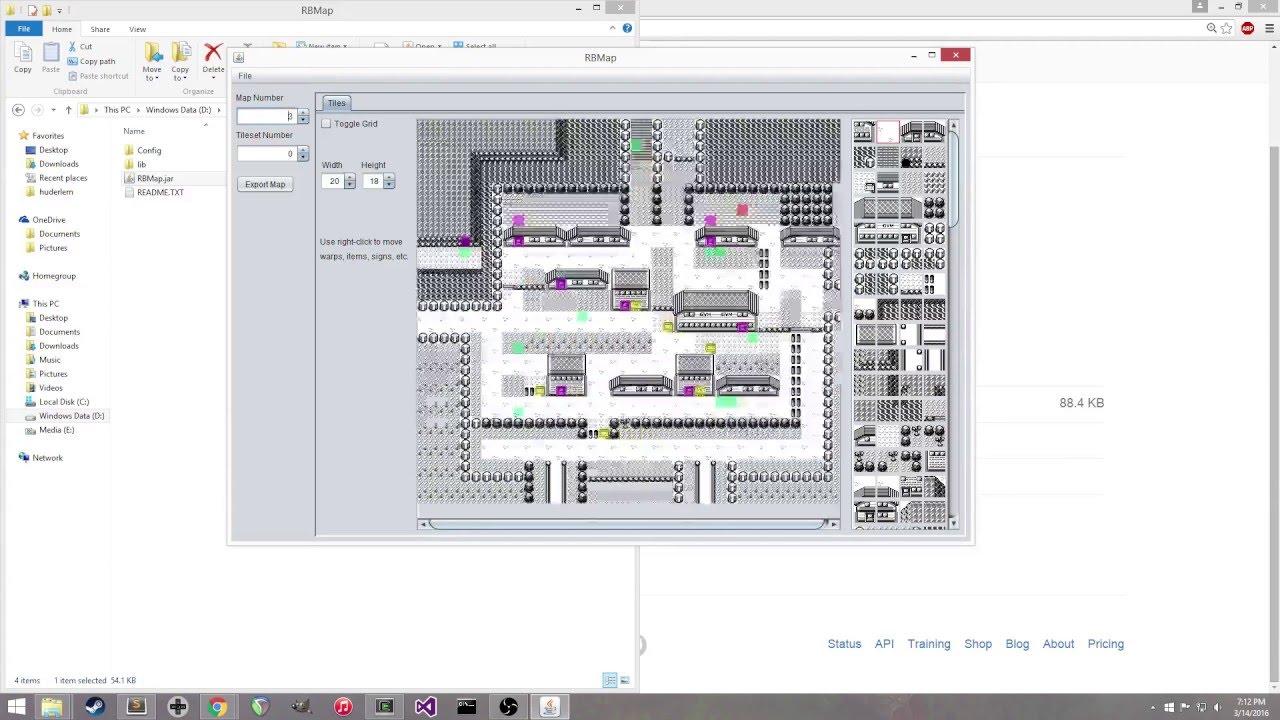Select the Tiles tab
The image size is (1280, 720).
336,103
